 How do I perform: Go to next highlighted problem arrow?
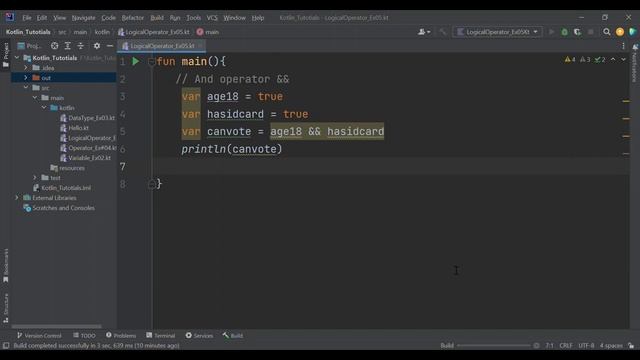(623, 60)
